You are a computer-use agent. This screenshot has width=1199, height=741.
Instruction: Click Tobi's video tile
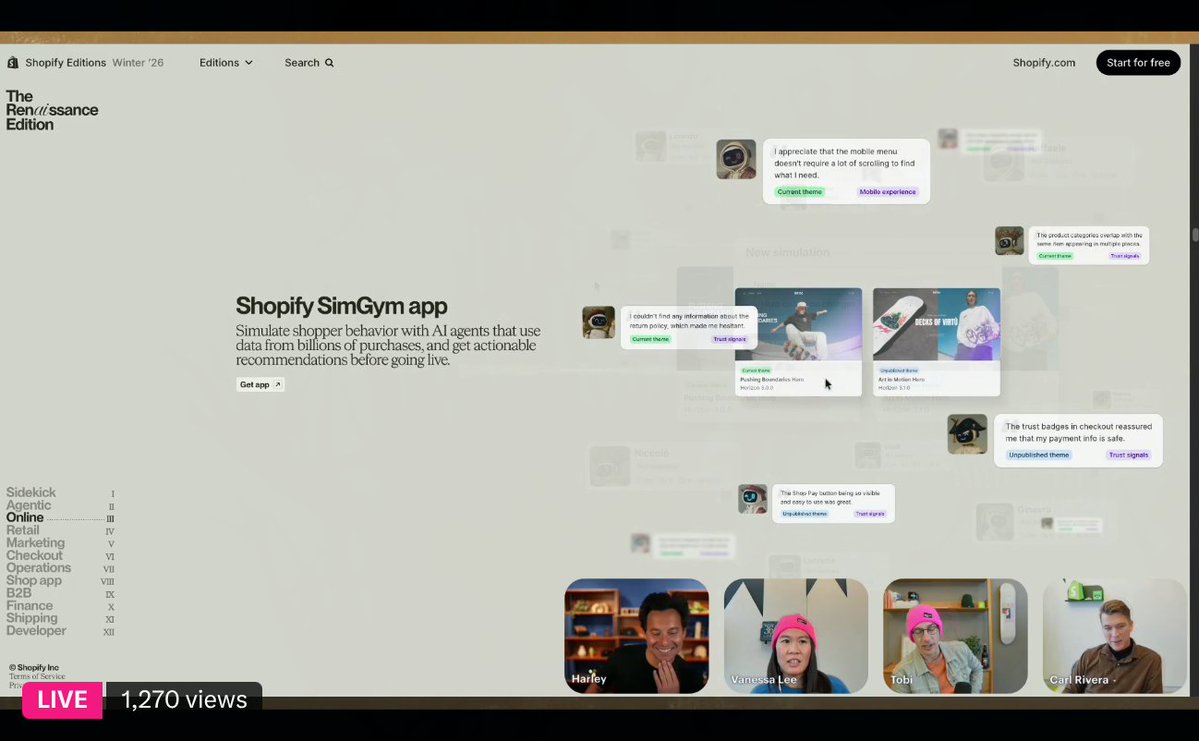pos(955,636)
